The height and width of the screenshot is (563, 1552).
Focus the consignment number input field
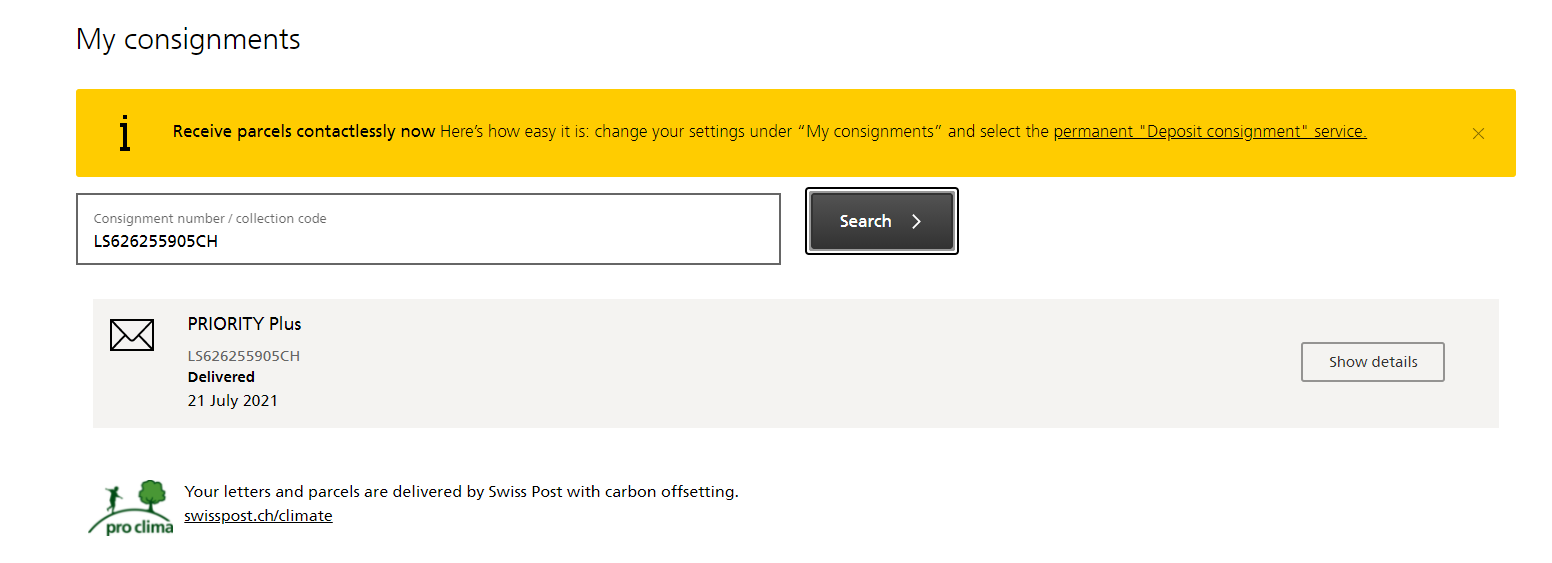pyautogui.click(x=428, y=241)
